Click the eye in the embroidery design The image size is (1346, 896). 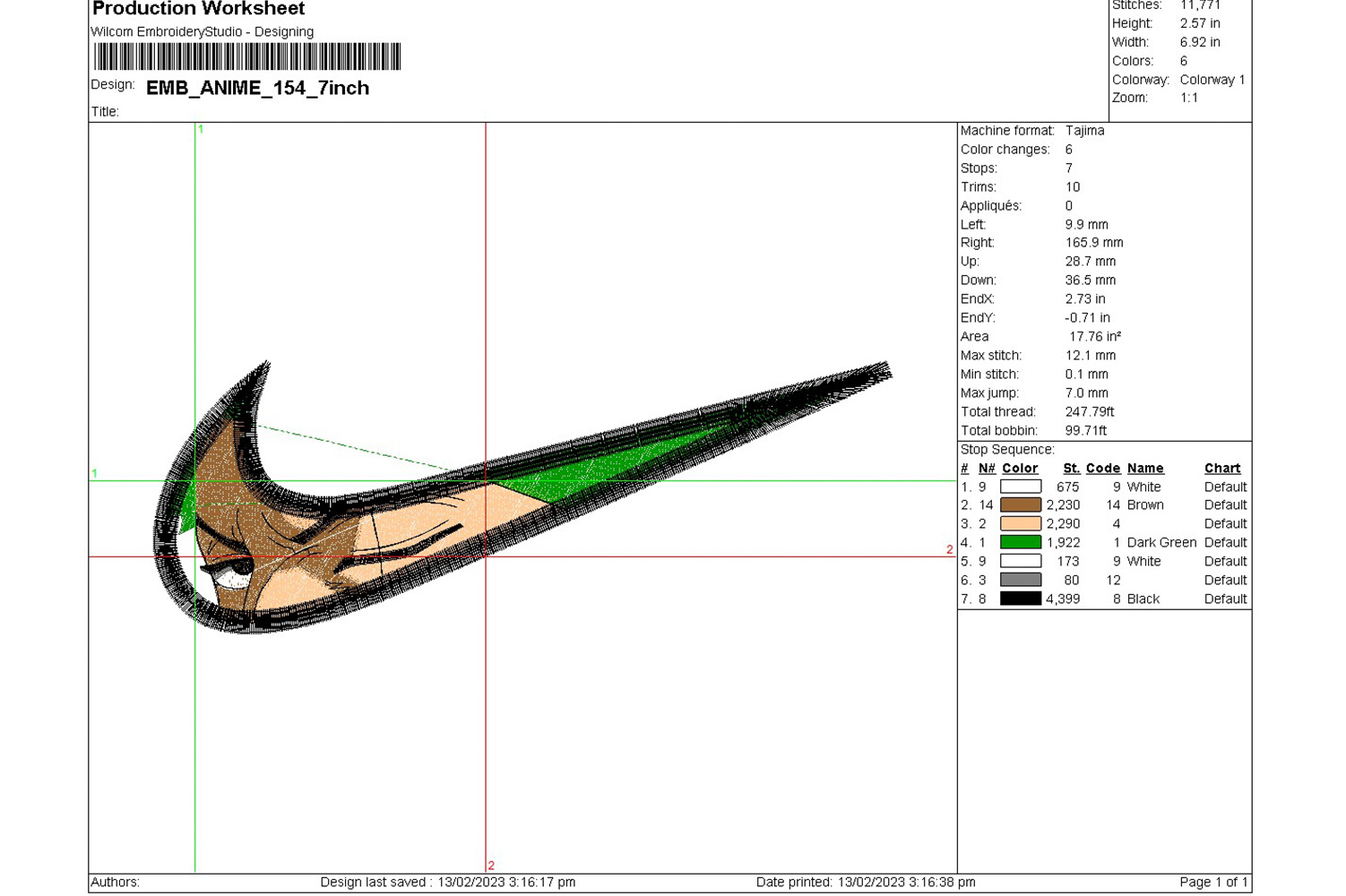[237, 568]
